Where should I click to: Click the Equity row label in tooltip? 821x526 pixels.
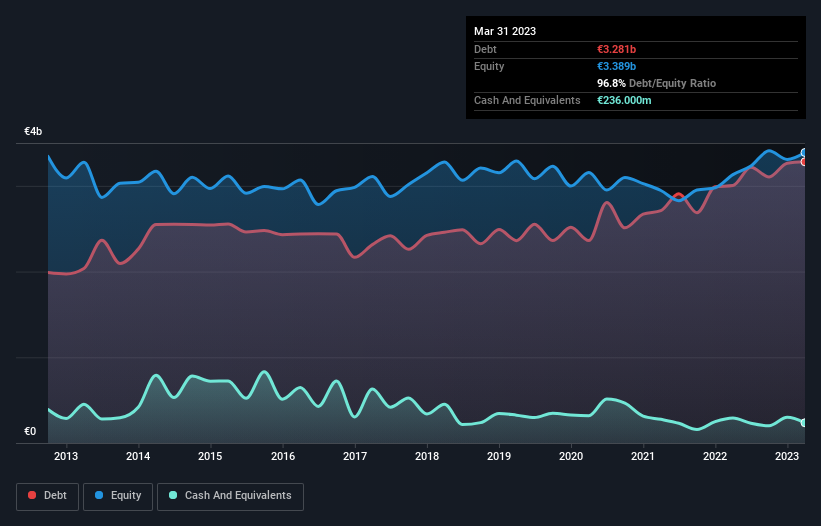click(x=489, y=66)
